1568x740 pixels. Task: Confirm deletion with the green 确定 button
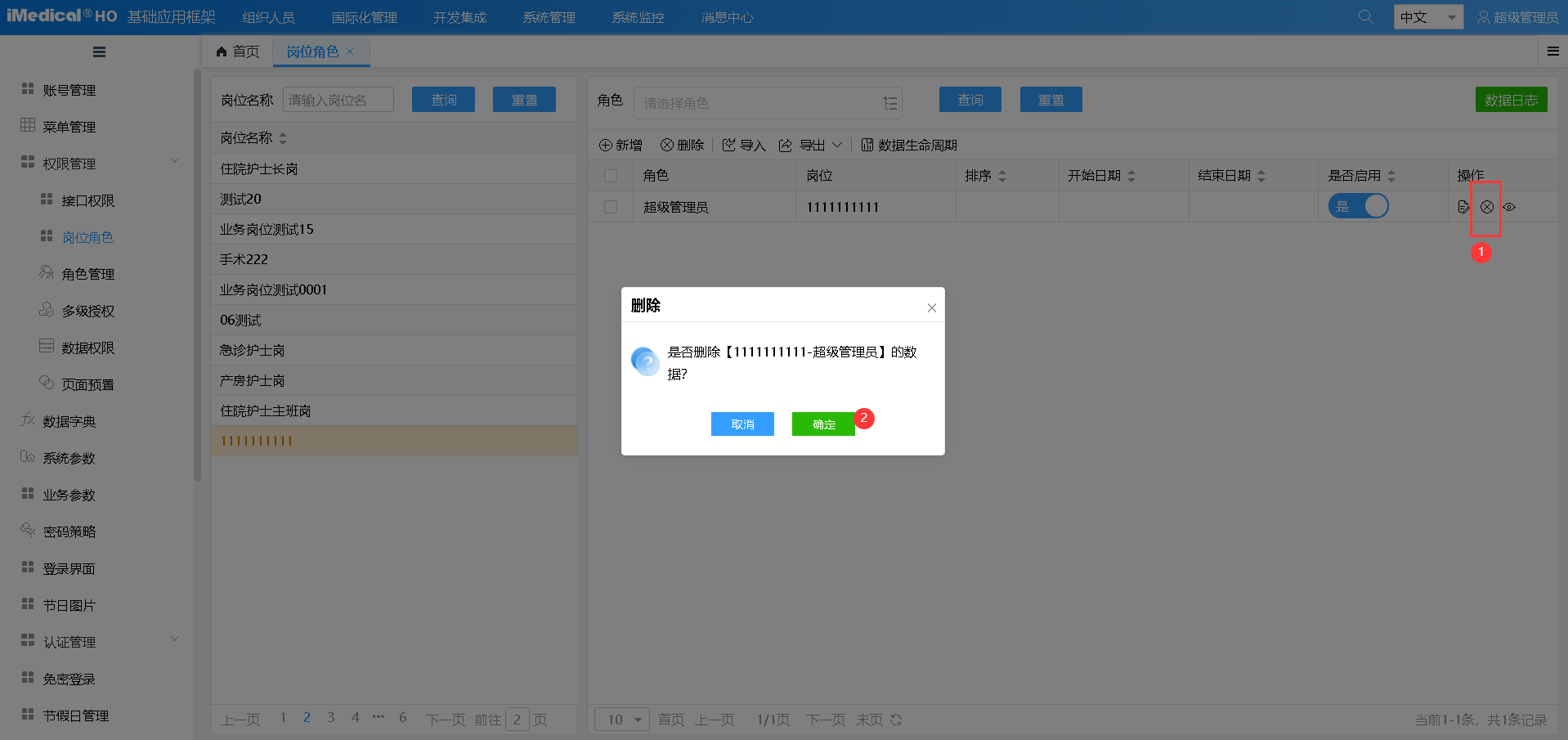823,424
